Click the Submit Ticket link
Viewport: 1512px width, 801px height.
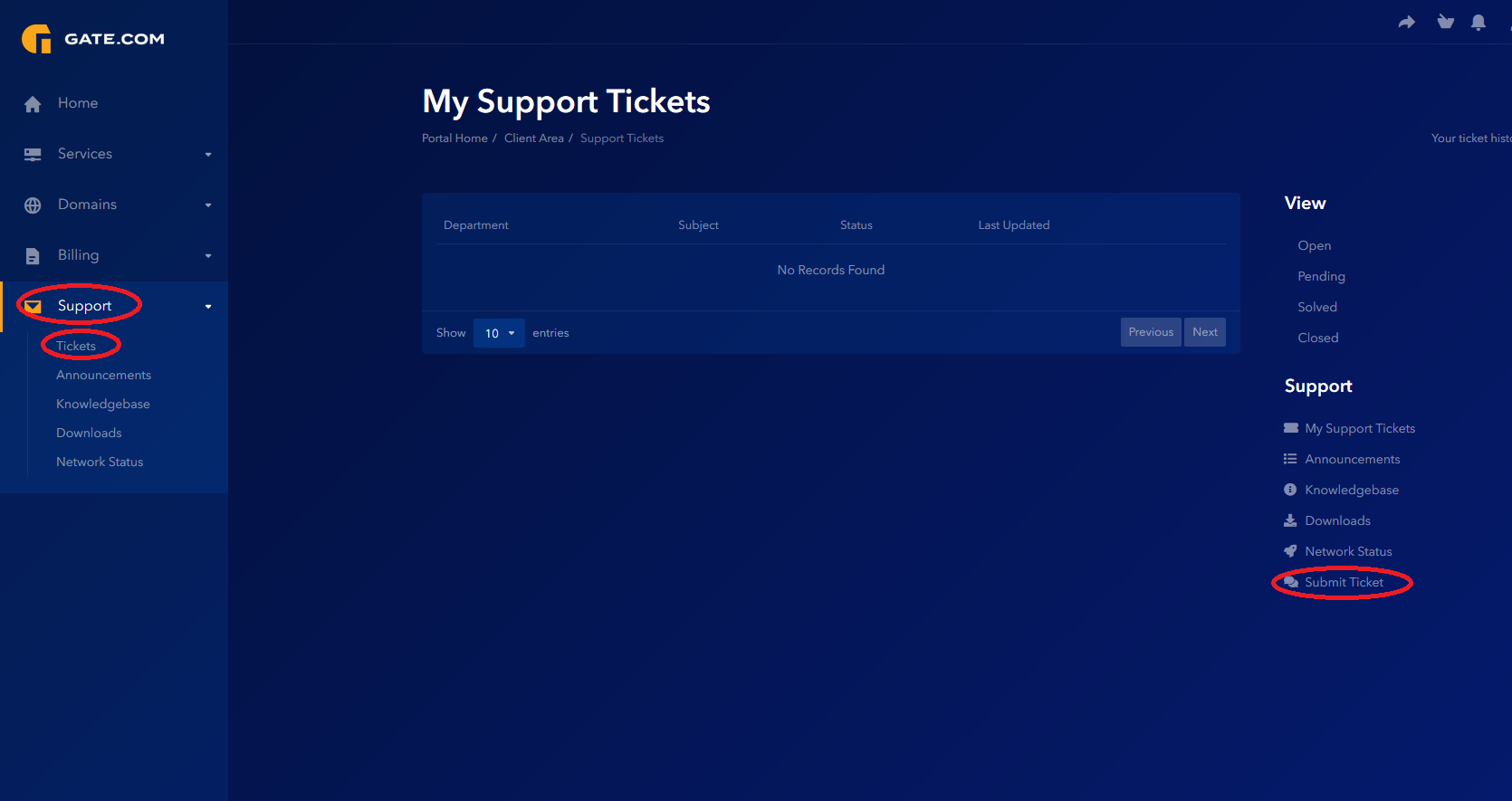click(1344, 582)
